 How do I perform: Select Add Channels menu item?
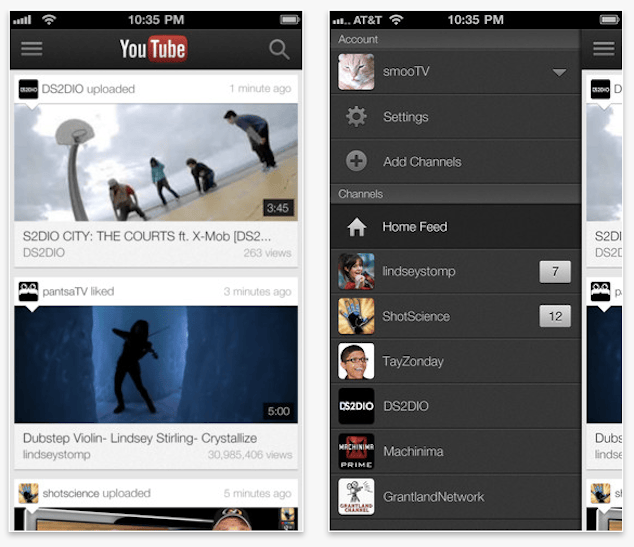click(x=456, y=162)
